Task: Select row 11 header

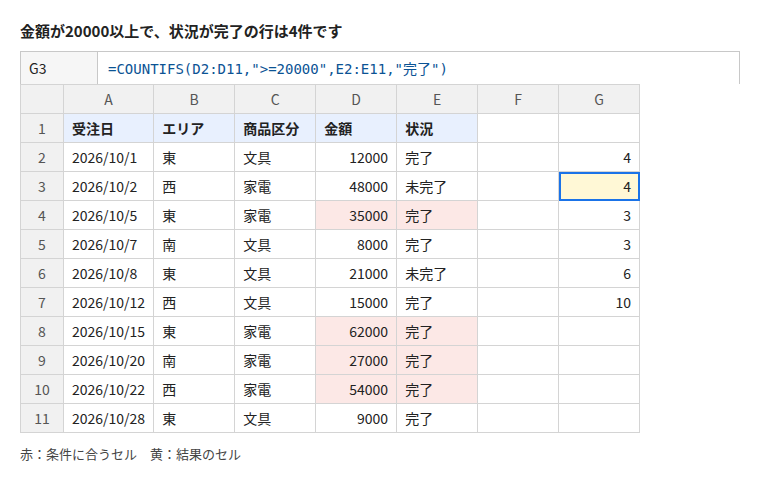Action: [x=42, y=418]
